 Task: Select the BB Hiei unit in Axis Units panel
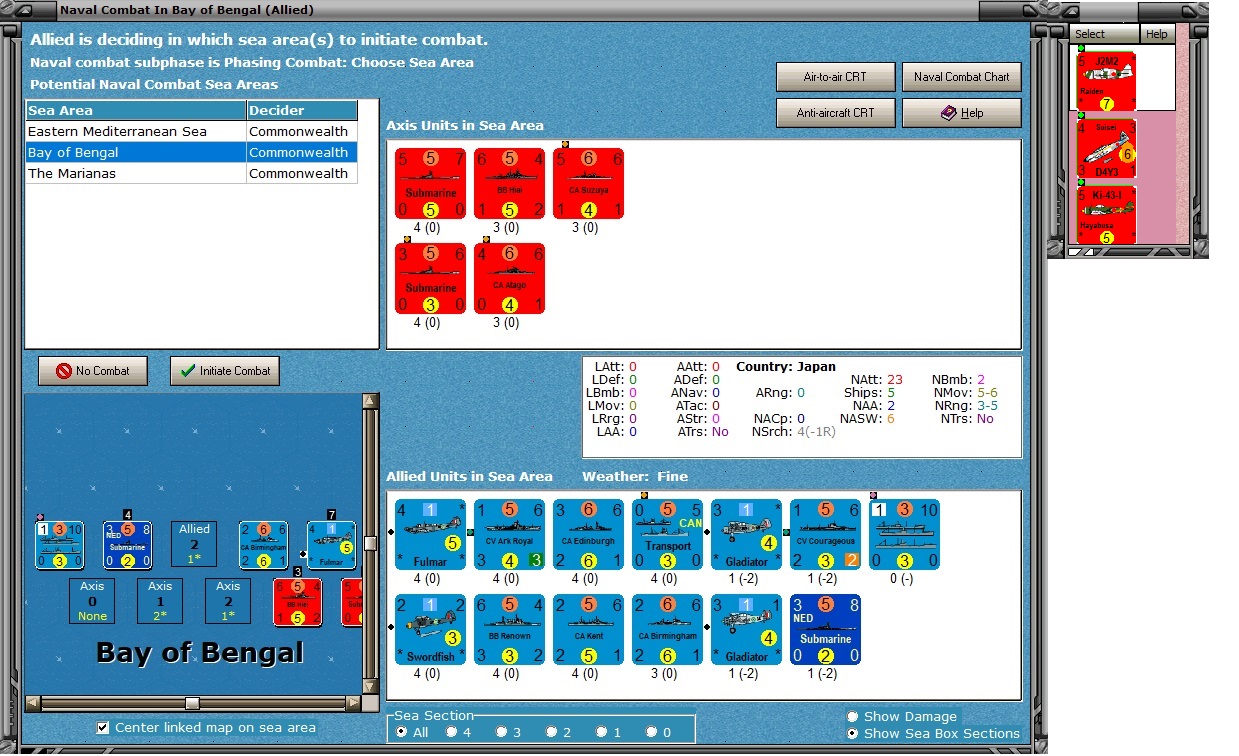(x=509, y=183)
